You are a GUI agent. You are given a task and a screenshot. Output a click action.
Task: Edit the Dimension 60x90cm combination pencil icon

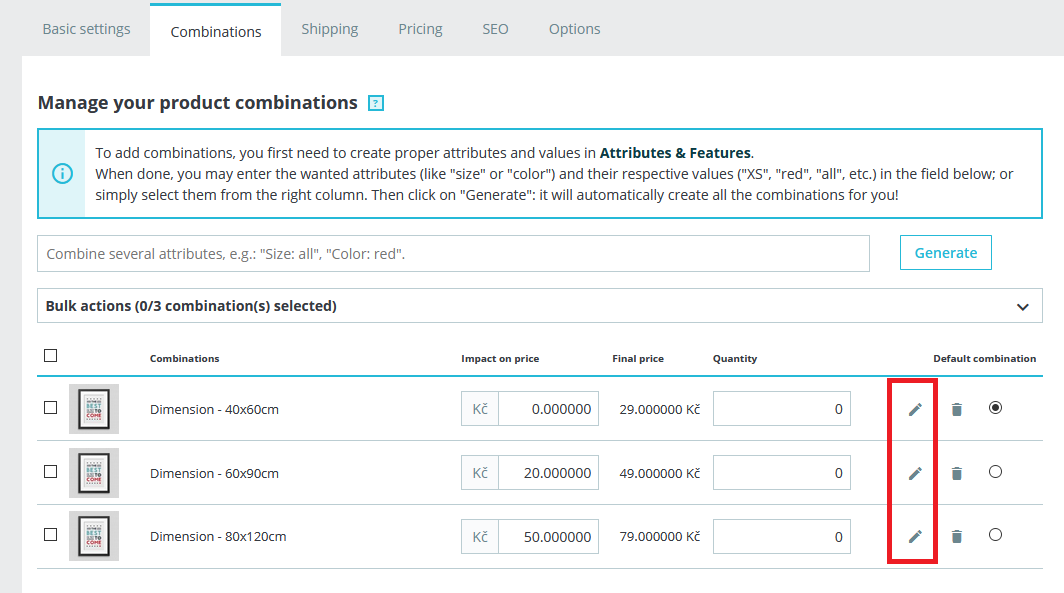pos(915,473)
